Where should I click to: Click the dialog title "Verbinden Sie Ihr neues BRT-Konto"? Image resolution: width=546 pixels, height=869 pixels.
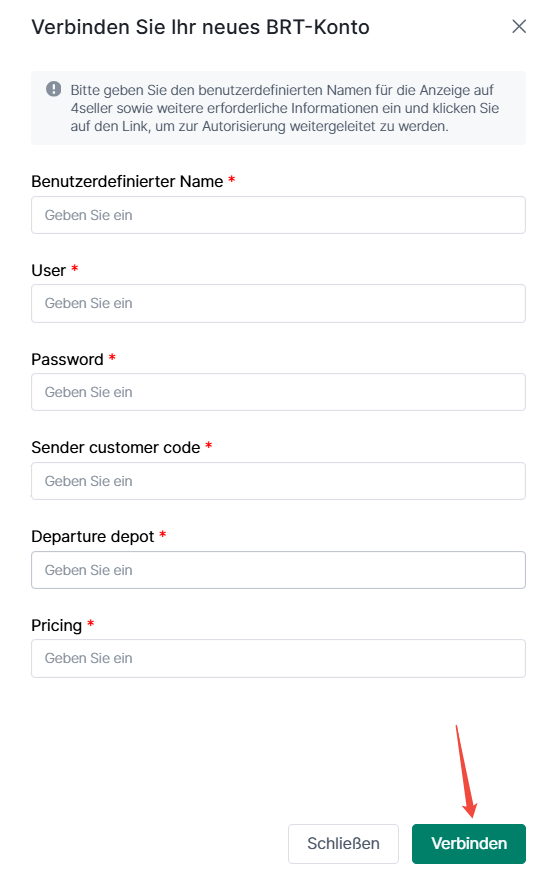tap(200, 27)
